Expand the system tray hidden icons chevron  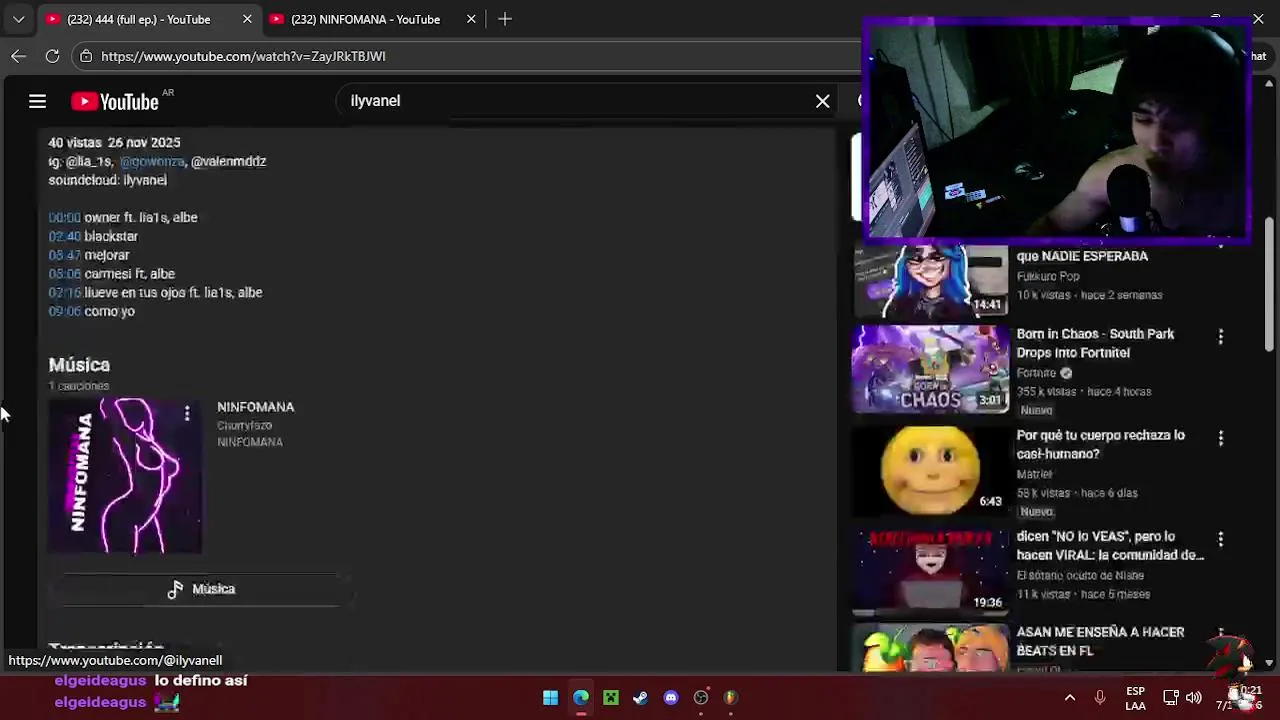(x=1069, y=698)
